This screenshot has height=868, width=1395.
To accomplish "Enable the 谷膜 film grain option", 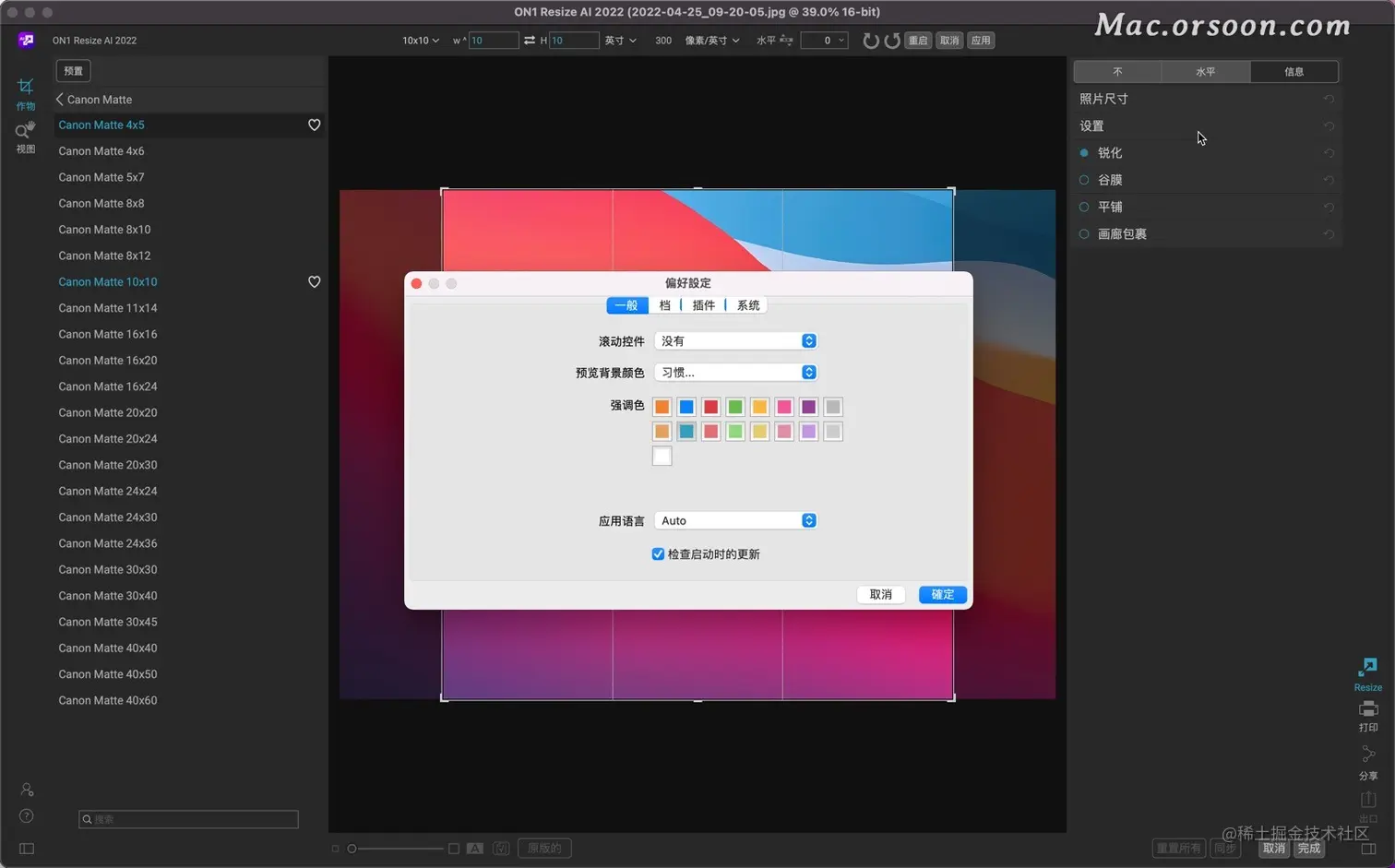I will pos(1084,180).
